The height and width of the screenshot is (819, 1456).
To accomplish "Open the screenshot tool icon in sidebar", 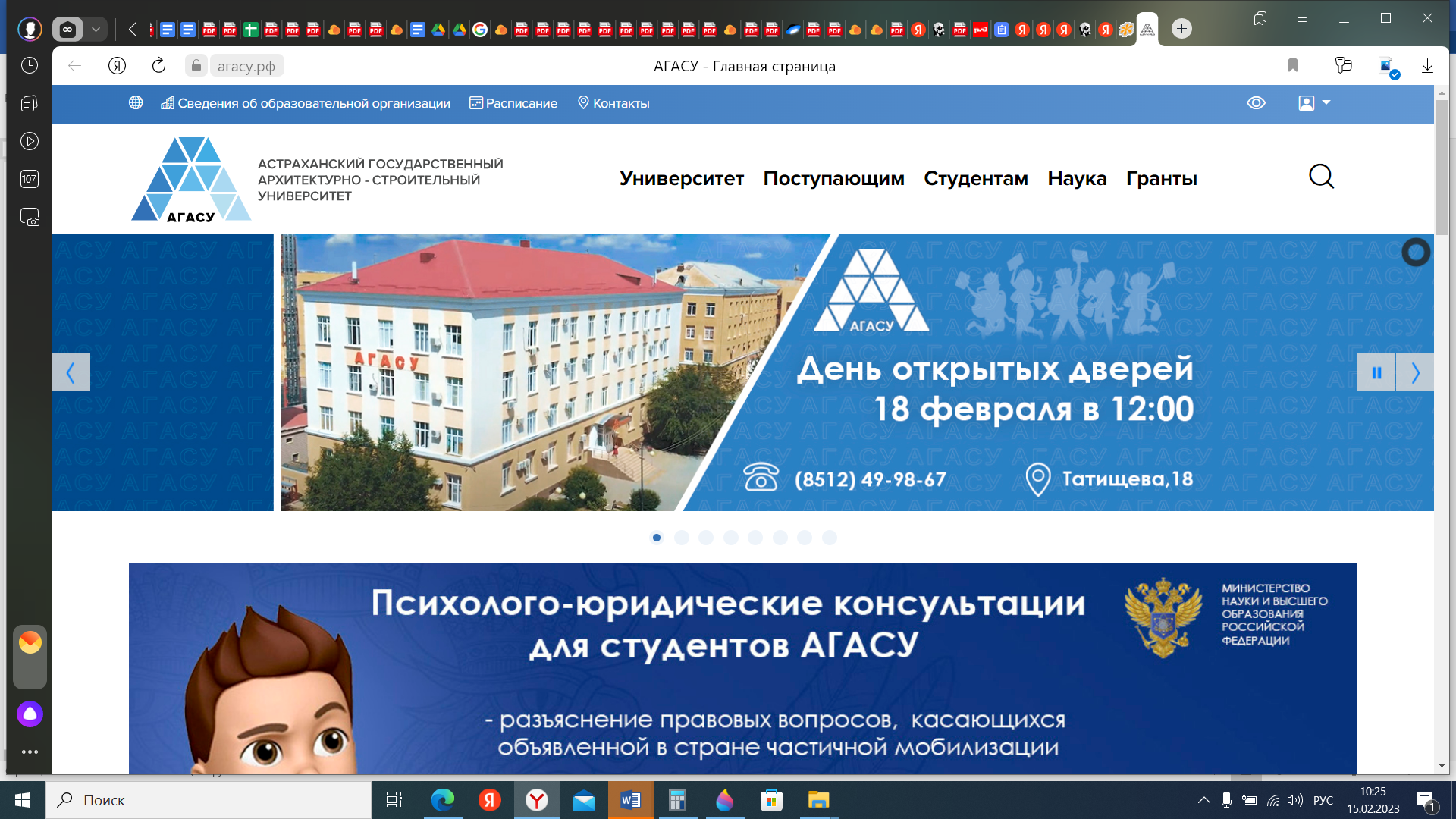I will (x=30, y=218).
